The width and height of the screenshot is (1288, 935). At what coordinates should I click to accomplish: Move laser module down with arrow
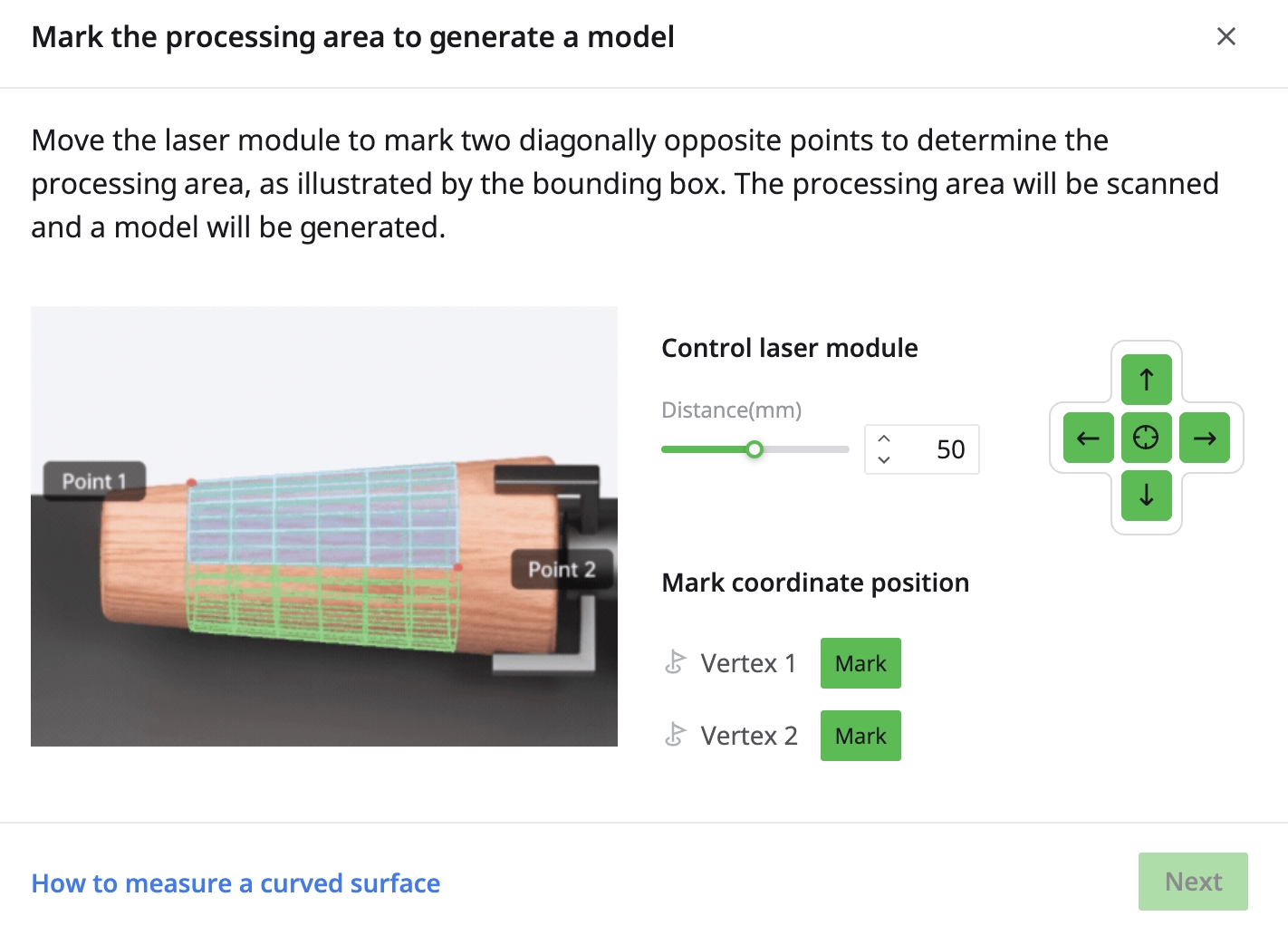(1146, 496)
